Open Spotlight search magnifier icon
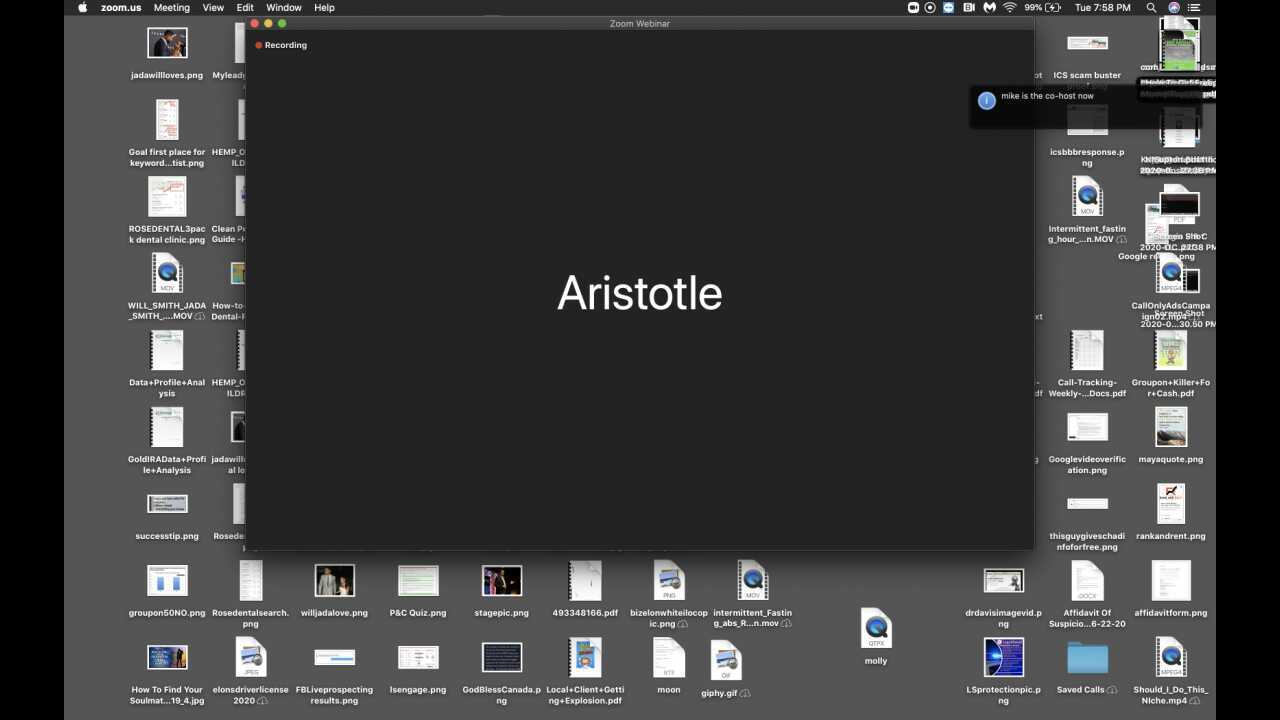This screenshot has height=720, width=1280. [1152, 7]
